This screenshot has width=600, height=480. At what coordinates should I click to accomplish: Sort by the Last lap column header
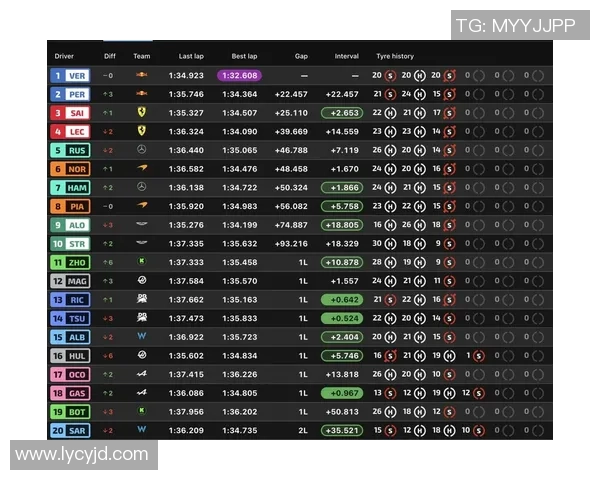coord(191,56)
